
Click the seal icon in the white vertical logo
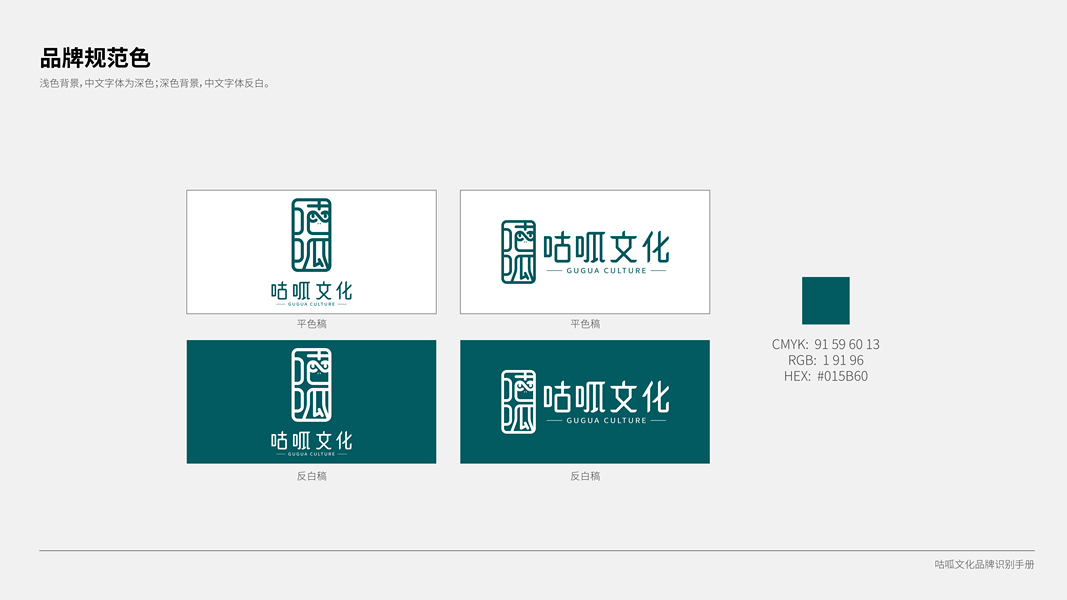(x=312, y=235)
